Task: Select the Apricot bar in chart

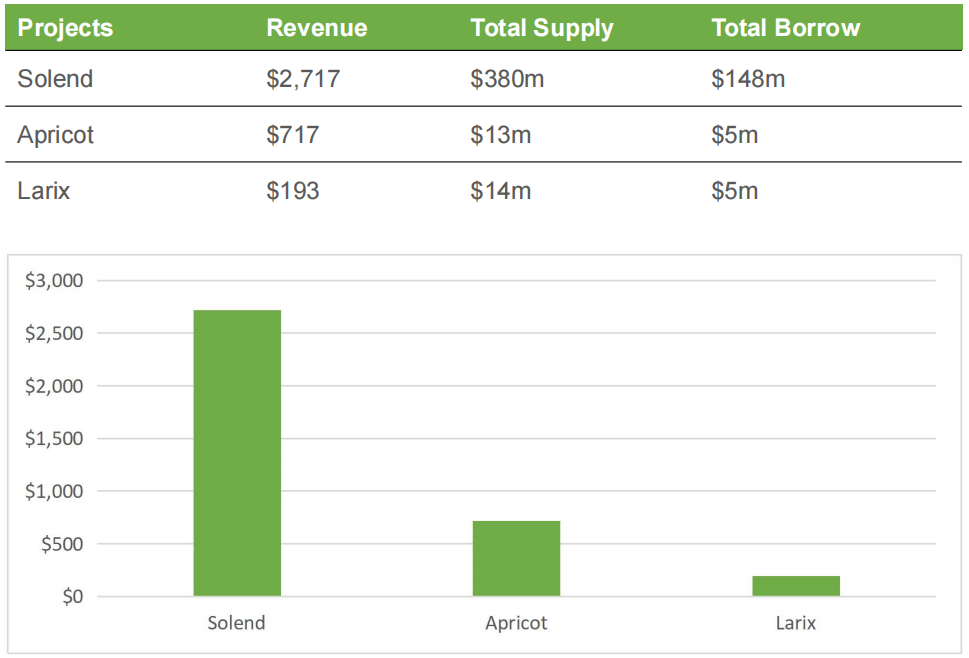Action: point(517,559)
